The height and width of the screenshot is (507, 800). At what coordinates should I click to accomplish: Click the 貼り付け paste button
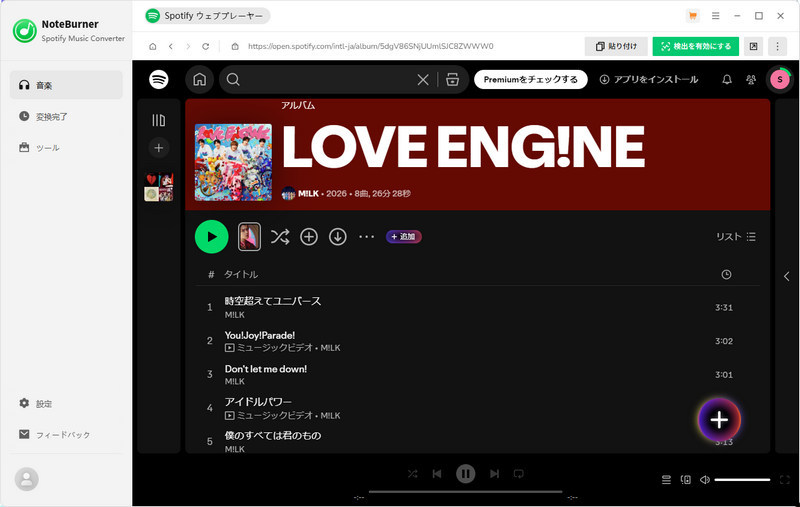tap(616, 46)
